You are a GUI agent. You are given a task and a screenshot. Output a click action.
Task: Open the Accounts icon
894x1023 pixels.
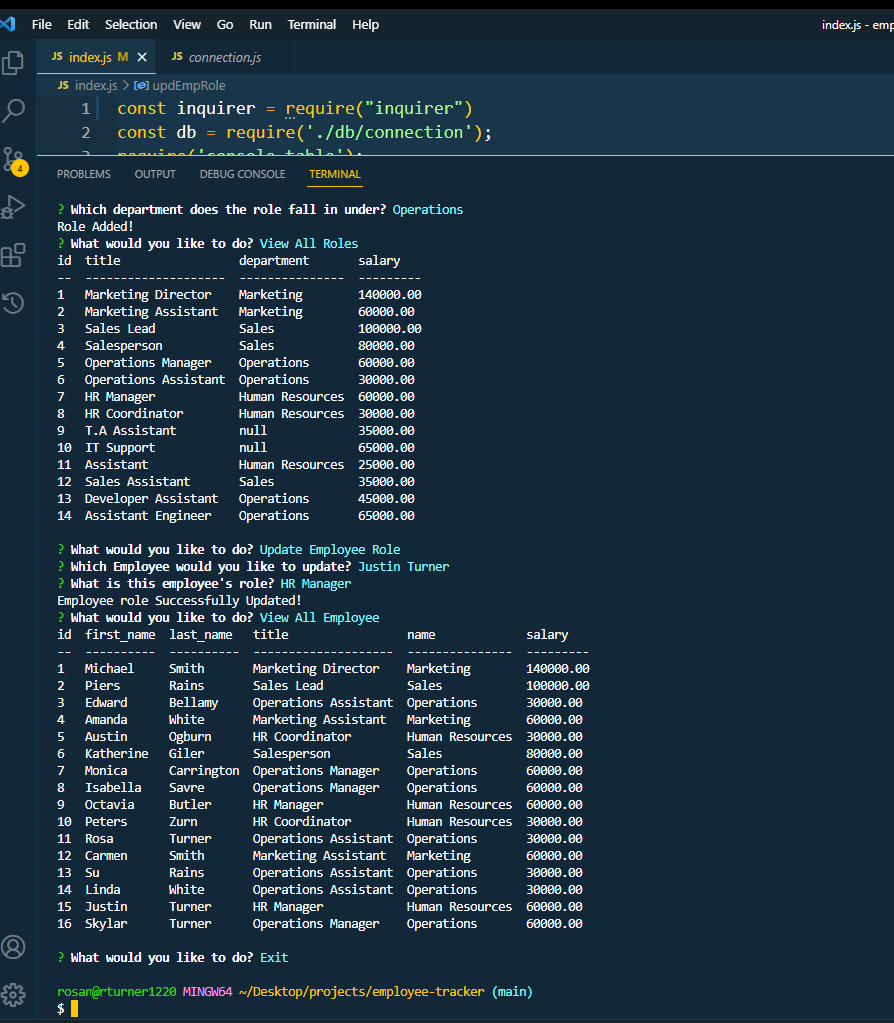click(x=13, y=947)
